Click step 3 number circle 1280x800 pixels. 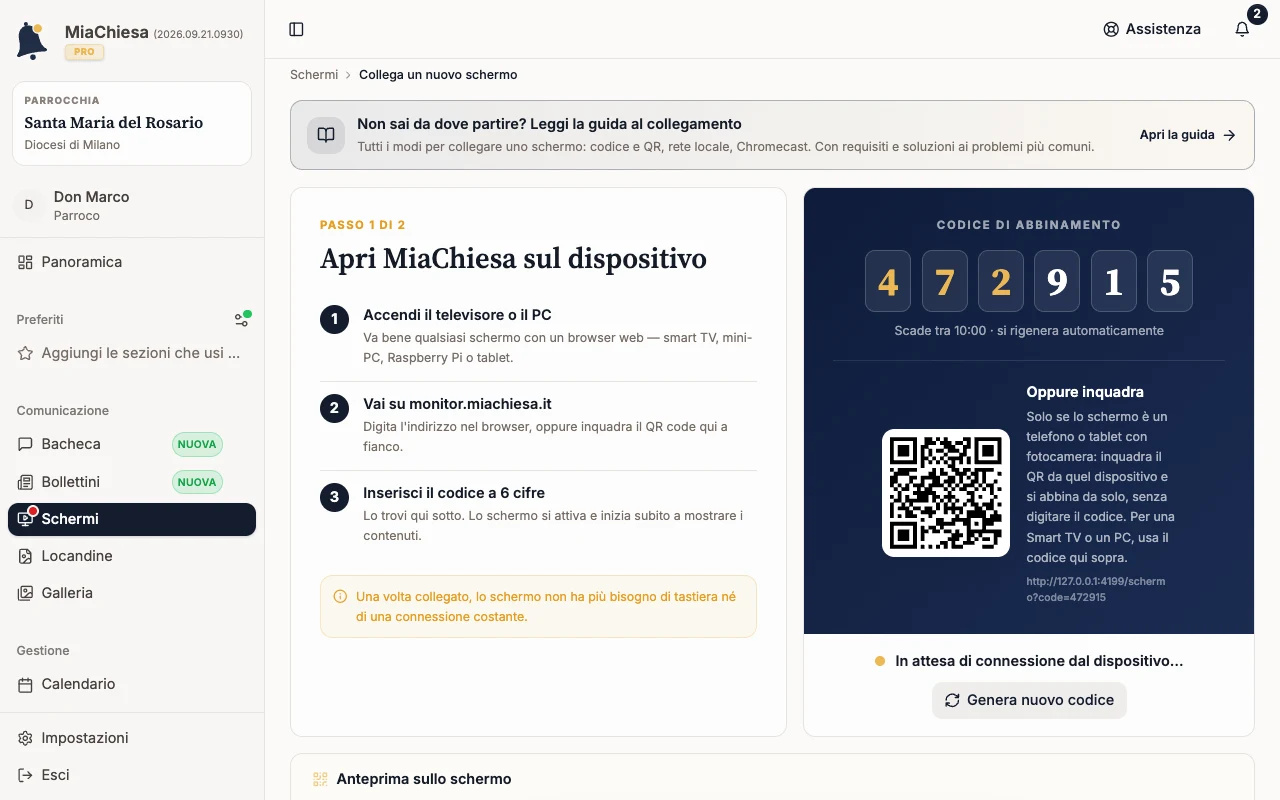[x=334, y=497]
